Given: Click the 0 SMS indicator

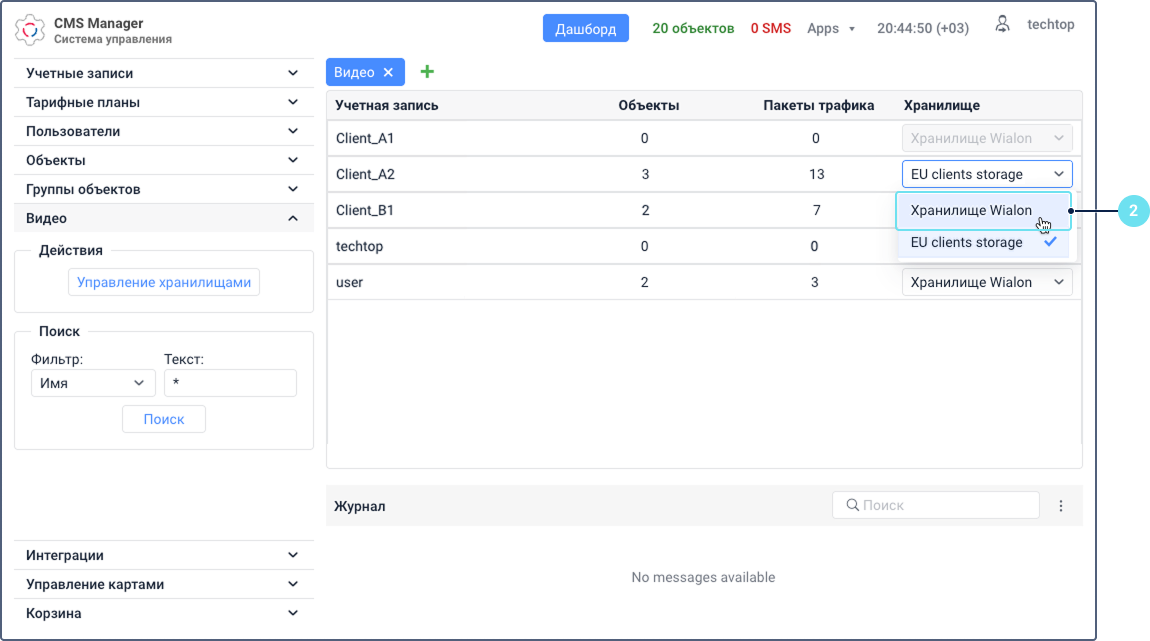Looking at the screenshot, I should [770, 28].
